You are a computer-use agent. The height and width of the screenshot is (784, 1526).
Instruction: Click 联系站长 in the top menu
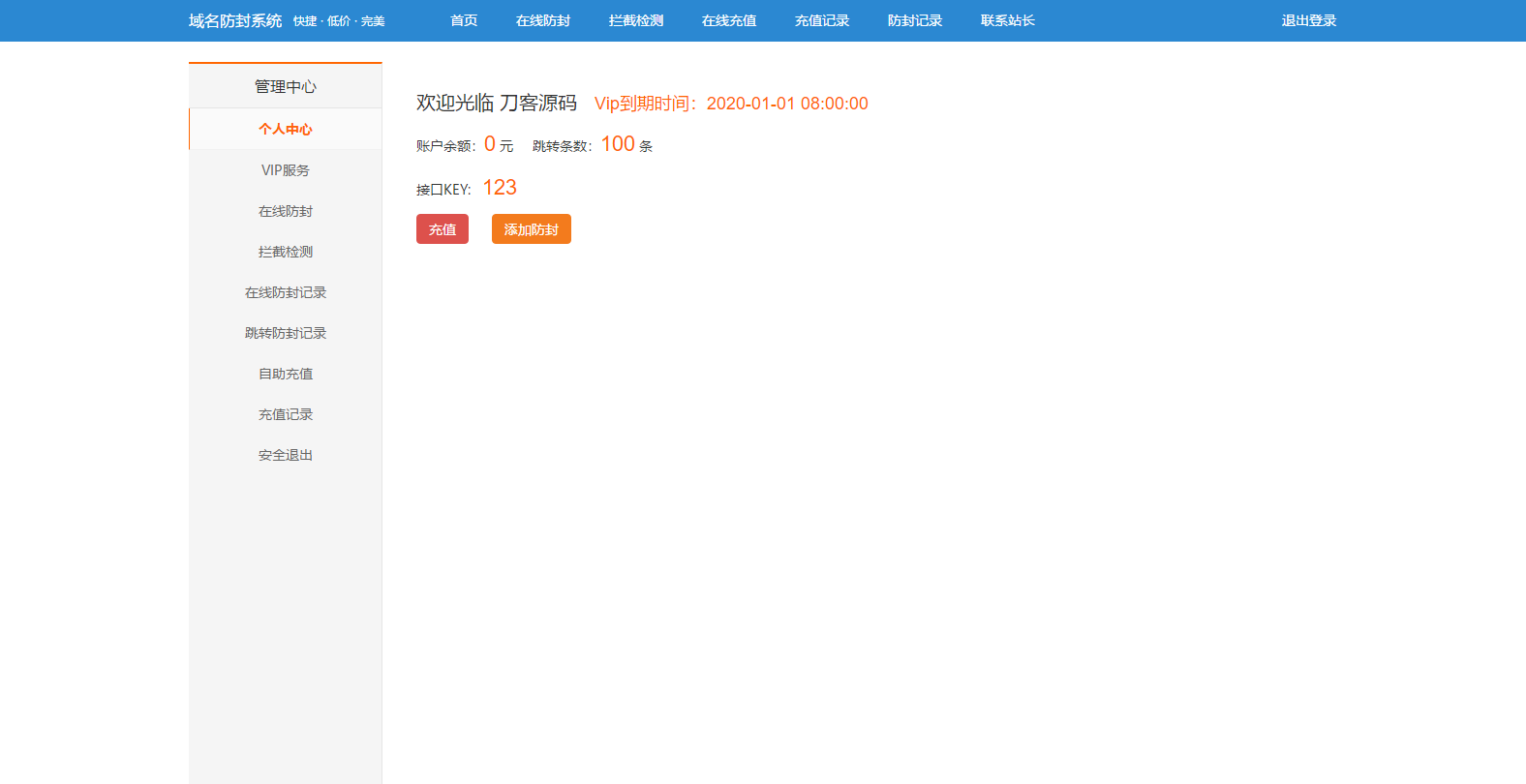pos(1008,20)
